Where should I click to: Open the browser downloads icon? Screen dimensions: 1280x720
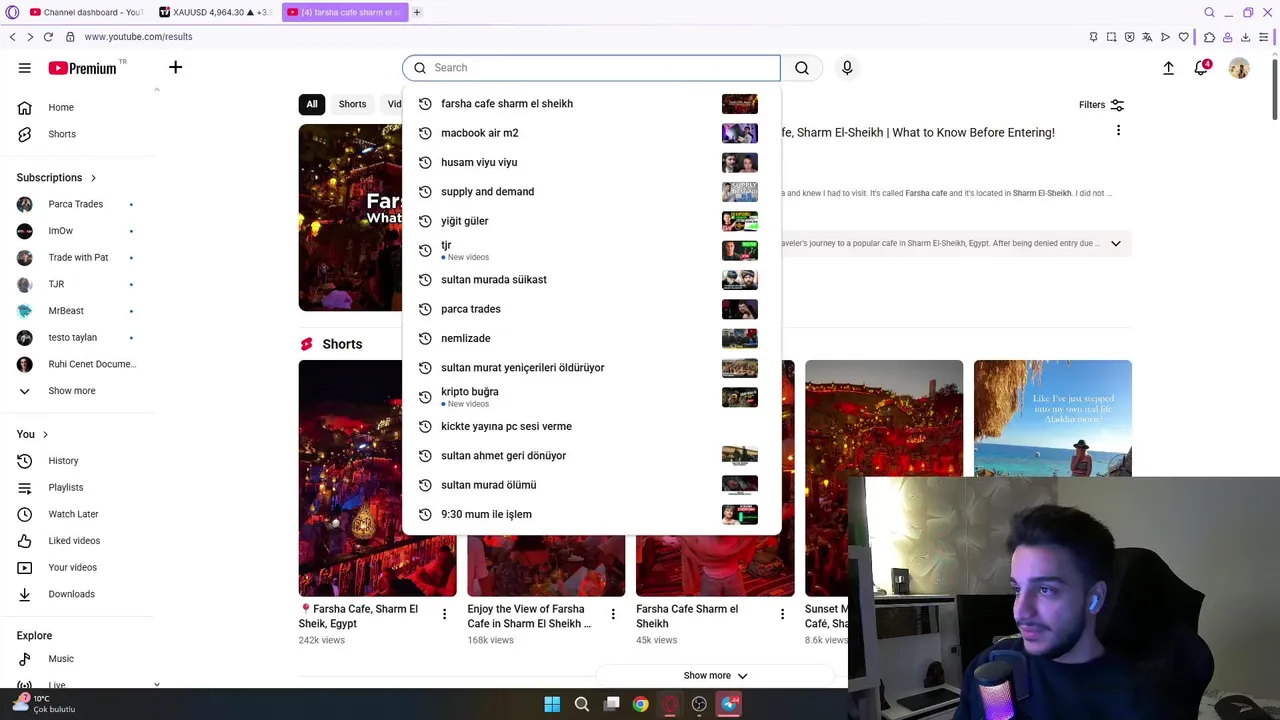pyautogui.click(x=1245, y=37)
